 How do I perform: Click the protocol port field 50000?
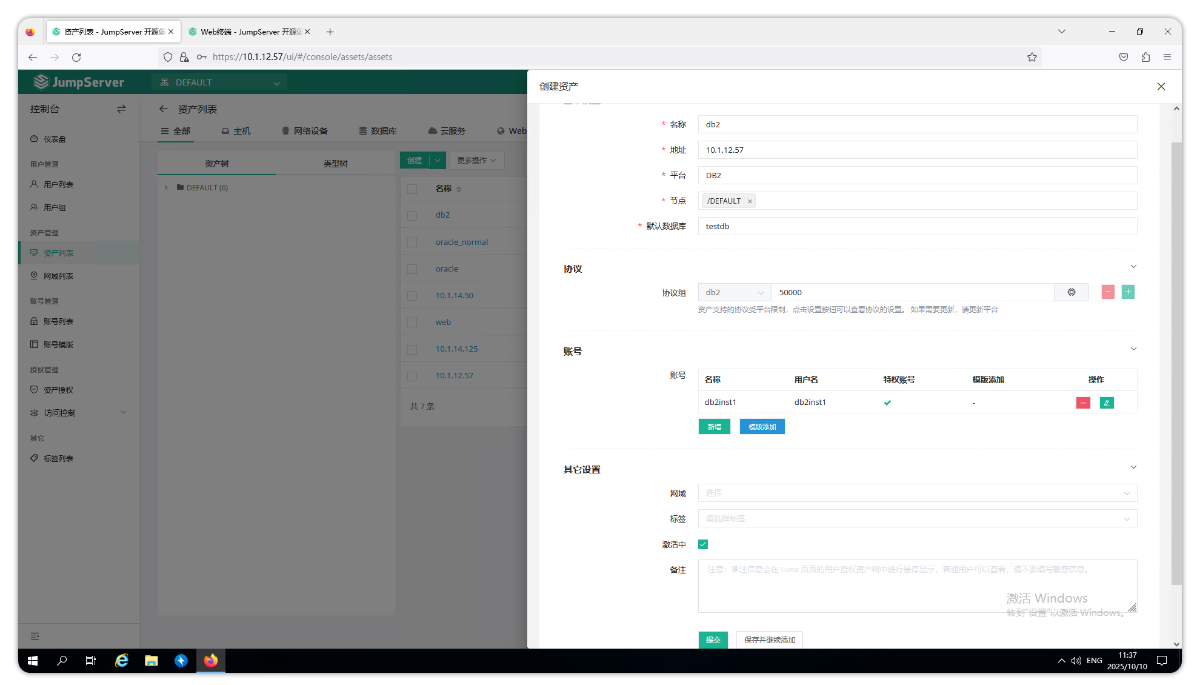pos(914,292)
